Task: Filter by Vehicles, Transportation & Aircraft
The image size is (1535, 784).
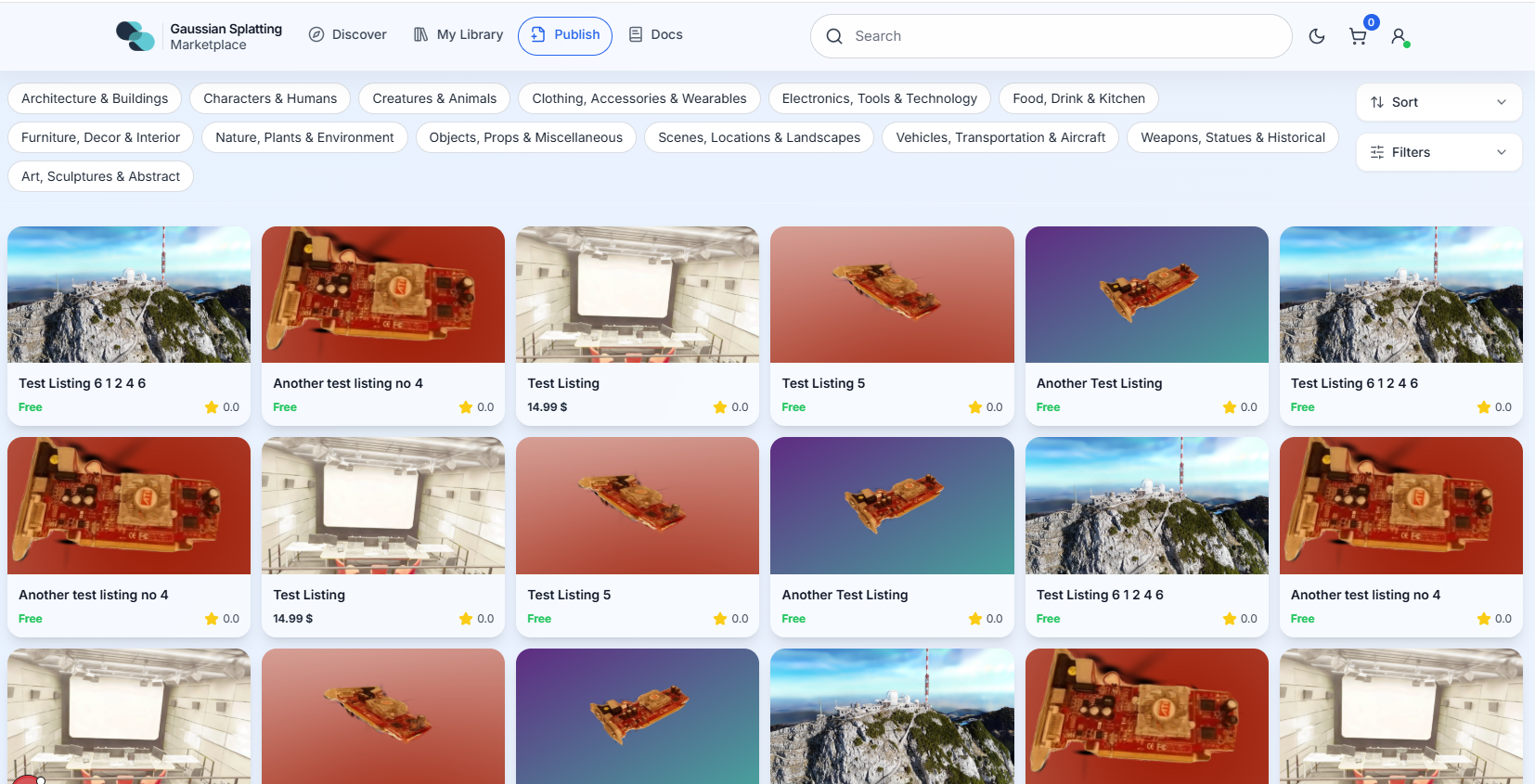Action: (x=1000, y=137)
